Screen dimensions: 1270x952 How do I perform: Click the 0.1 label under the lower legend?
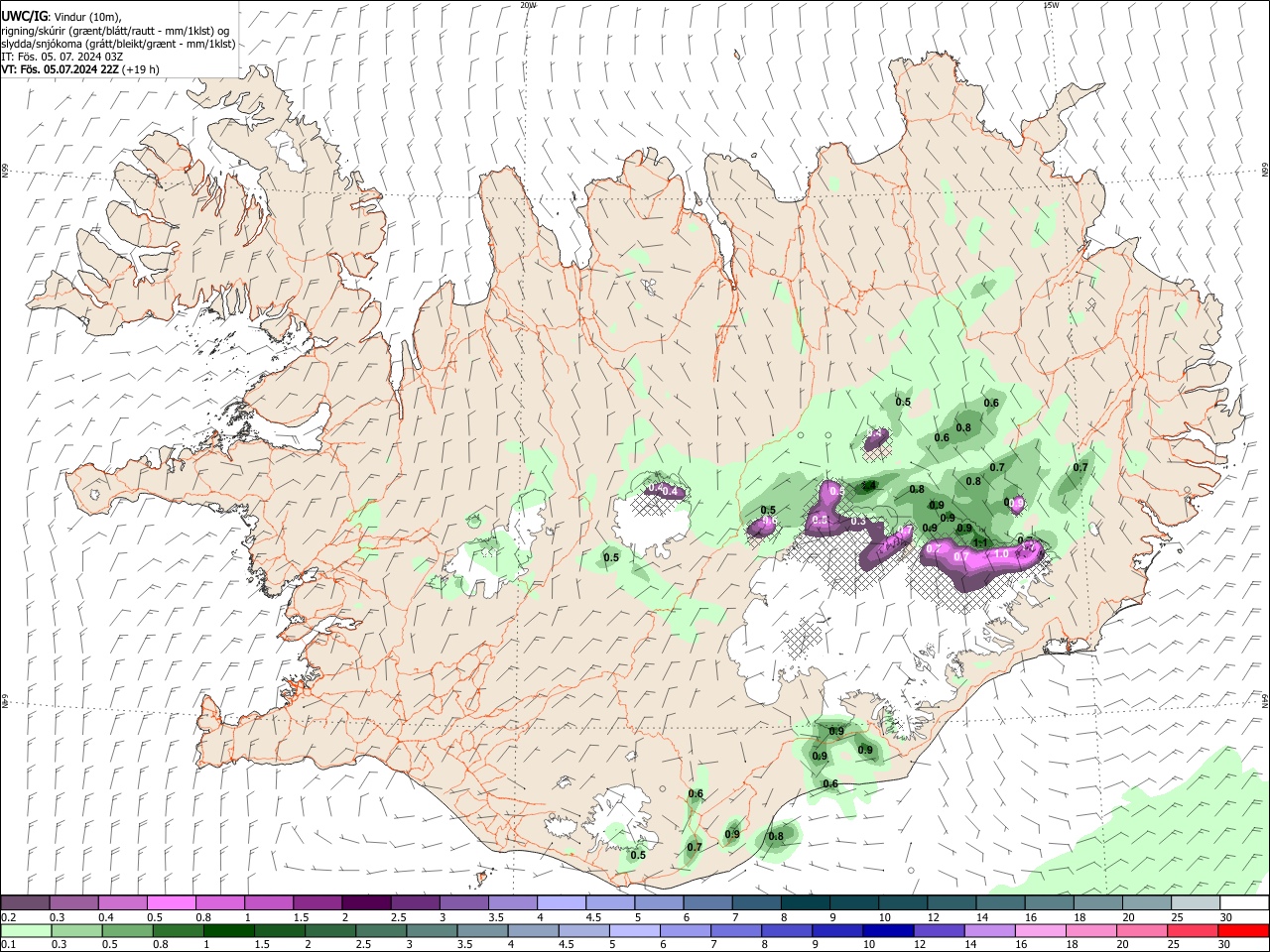coord(8,944)
